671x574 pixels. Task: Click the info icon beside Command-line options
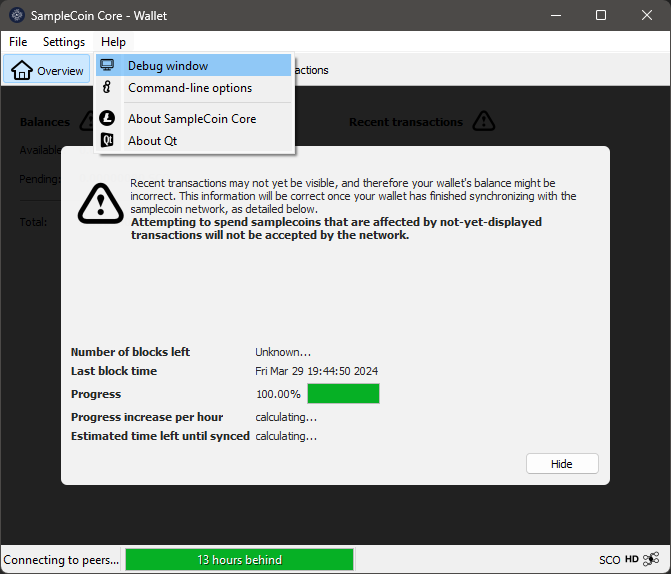pyautogui.click(x=107, y=88)
